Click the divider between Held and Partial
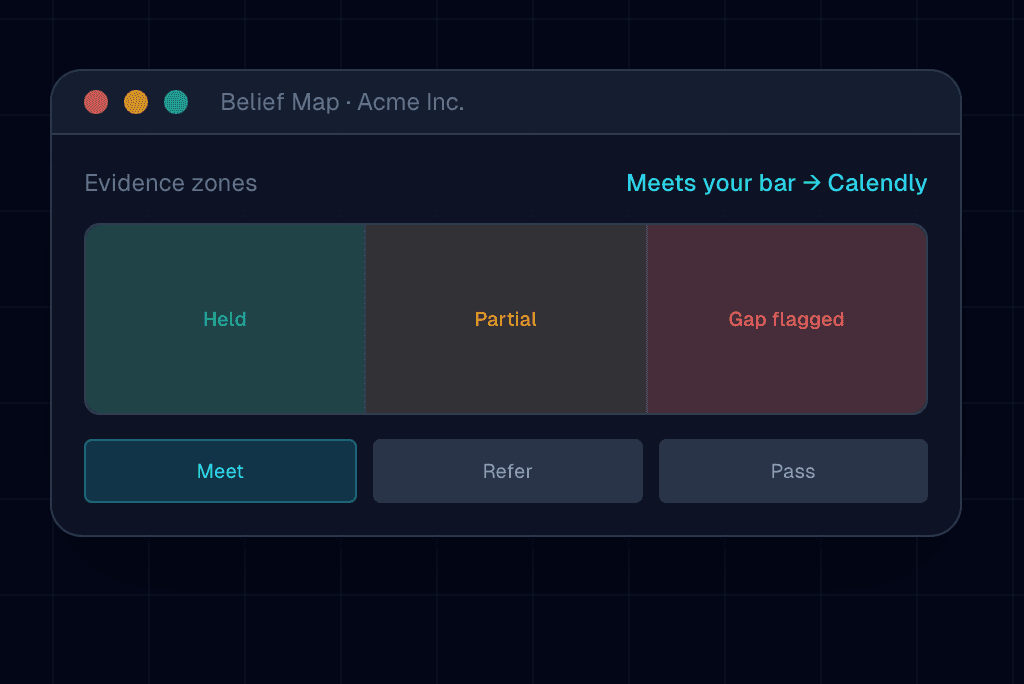The width and height of the screenshot is (1024, 684). click(365, 319)
